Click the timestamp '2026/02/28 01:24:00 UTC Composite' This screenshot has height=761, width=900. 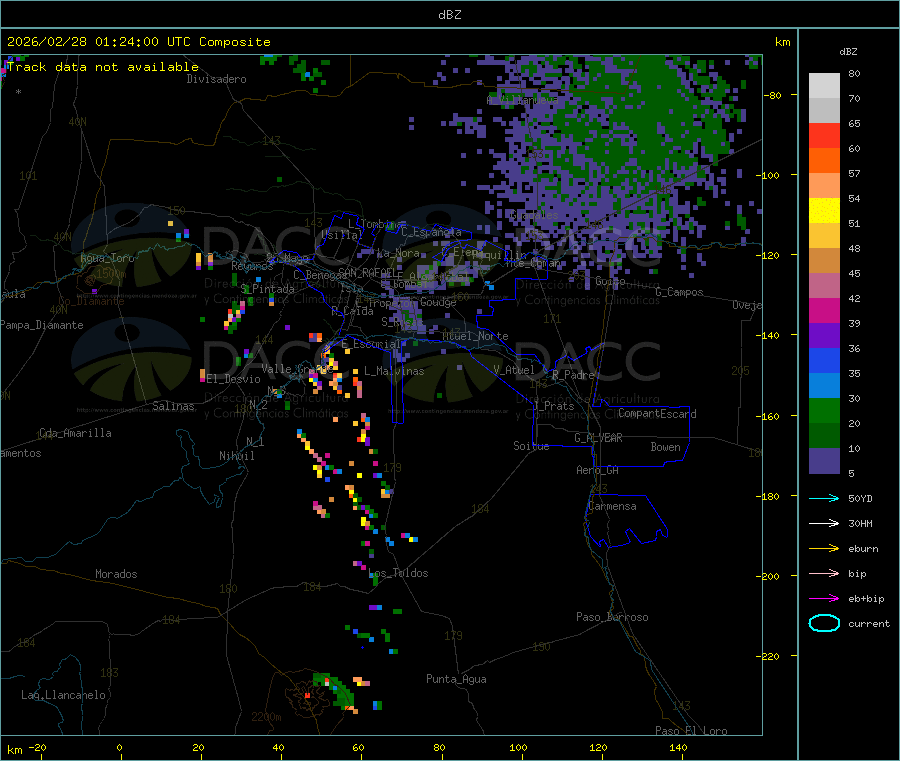coord(138,42)
